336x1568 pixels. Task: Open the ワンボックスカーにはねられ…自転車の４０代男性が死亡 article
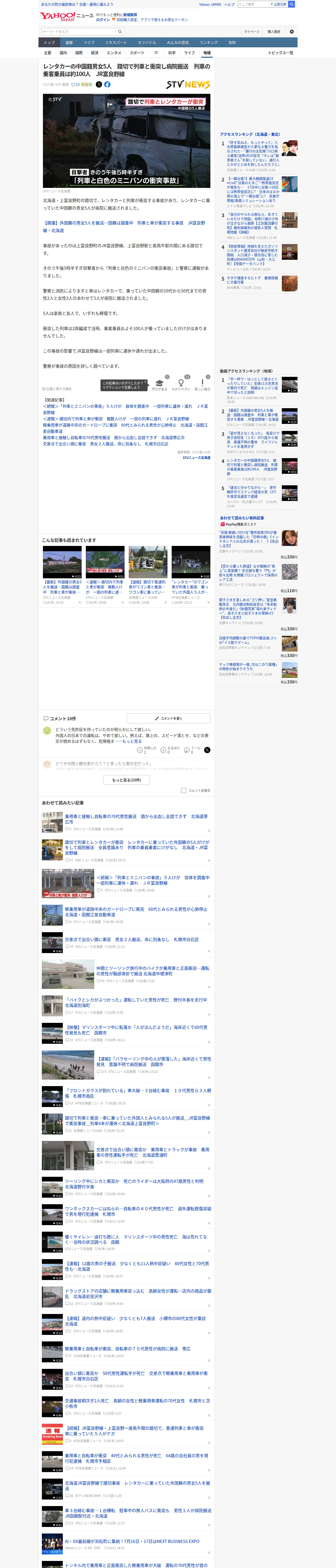point(138,1211)
